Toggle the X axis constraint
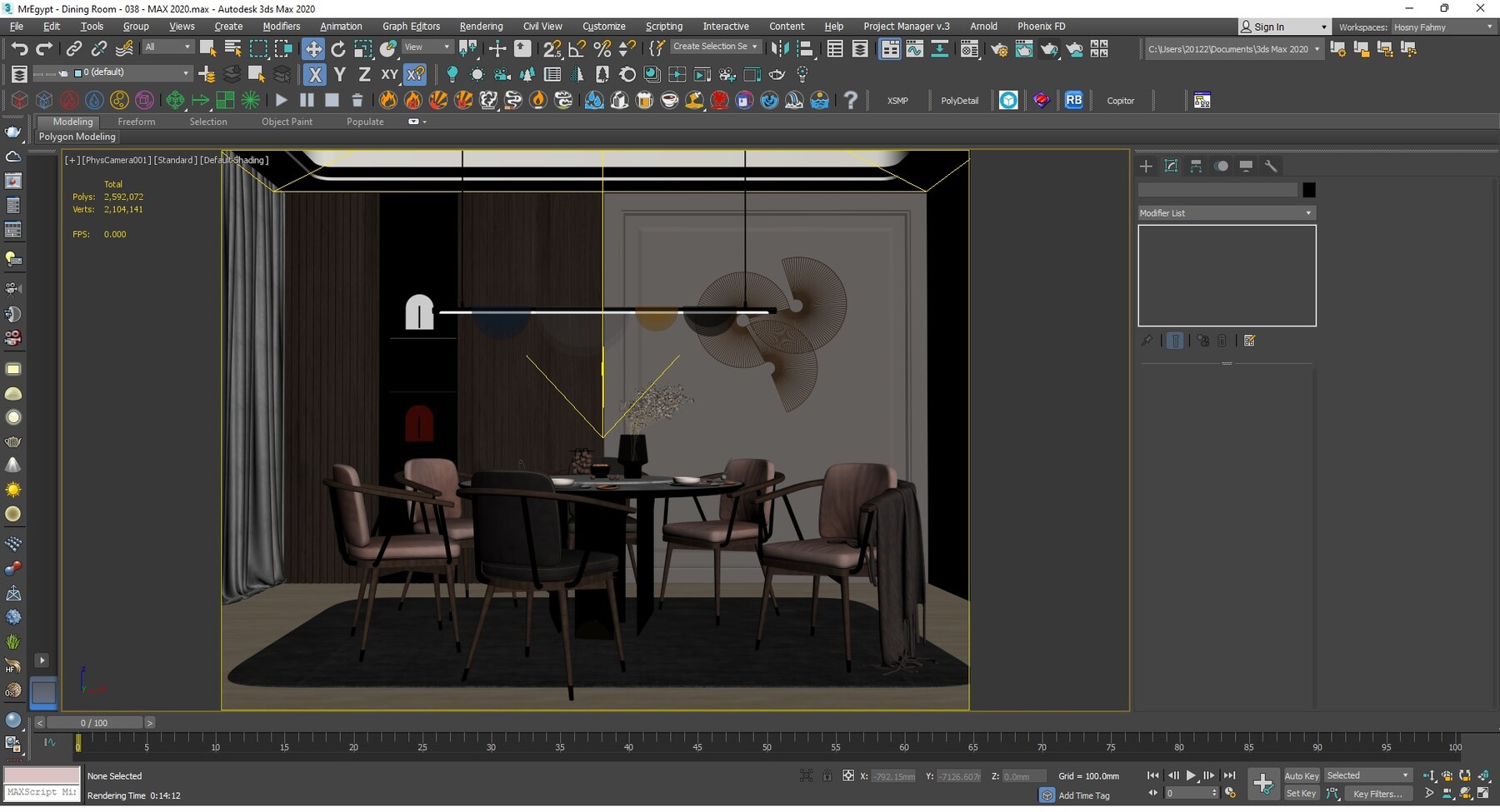The image size is (1500, 812). click(314, 75)
